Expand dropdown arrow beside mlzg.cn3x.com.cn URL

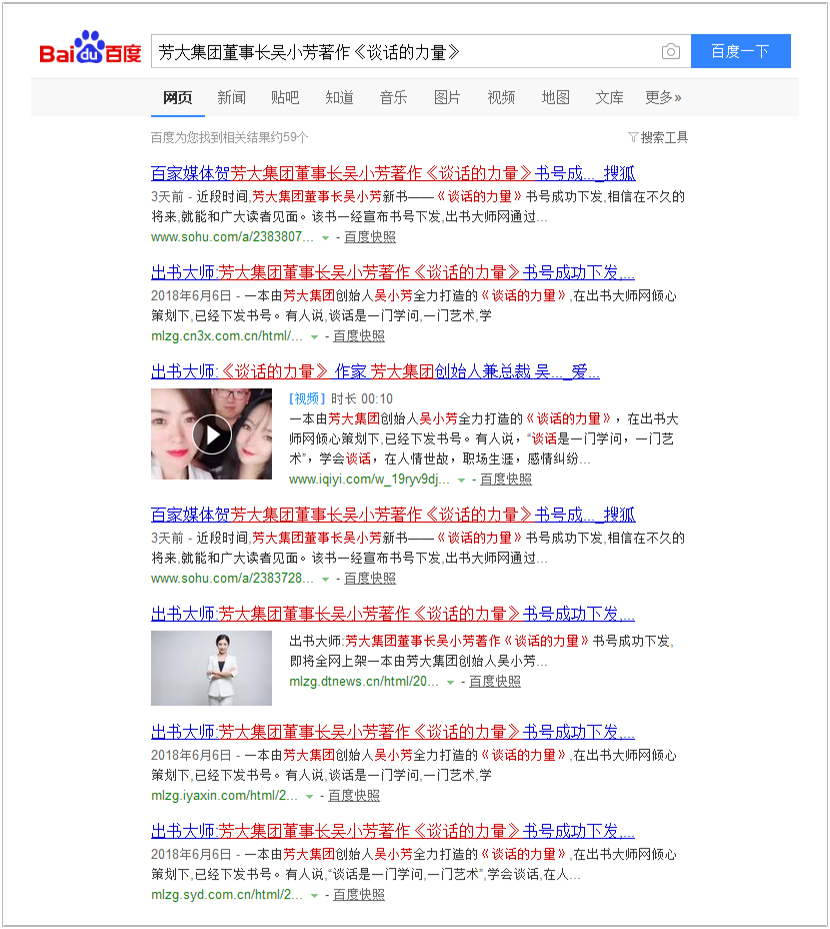point(314,337)
